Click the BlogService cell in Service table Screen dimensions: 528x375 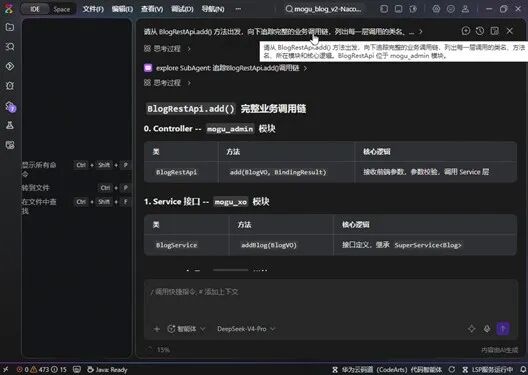[x=176, y=245]
